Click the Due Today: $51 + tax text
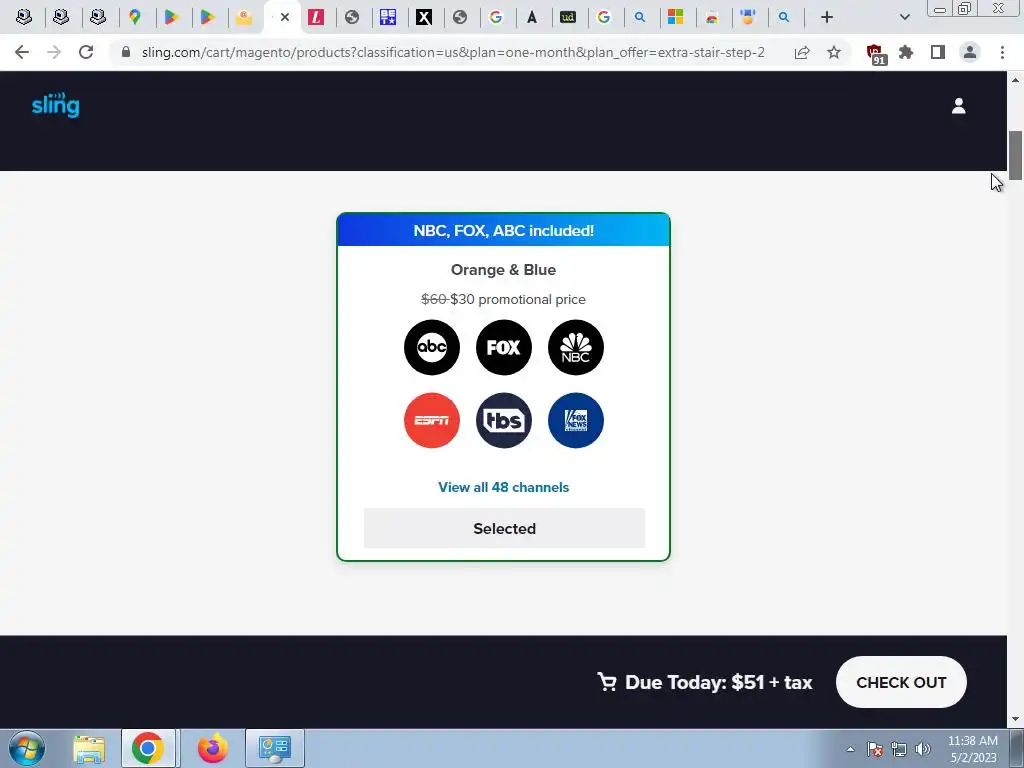Image resolution: width=1024 pixels, height=768 pixels. [718, 682]
